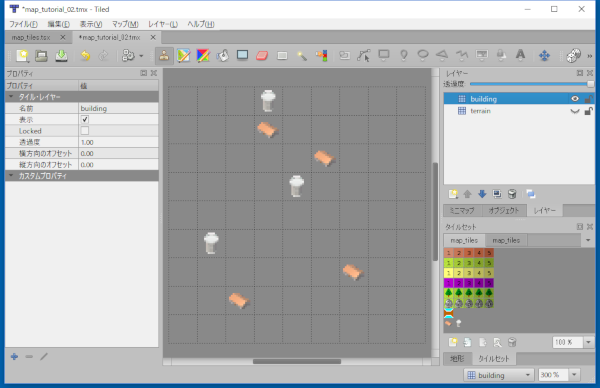The image size is (600, 388).
Task: Lock the building layer with its padlock
Action: (589, 99)
